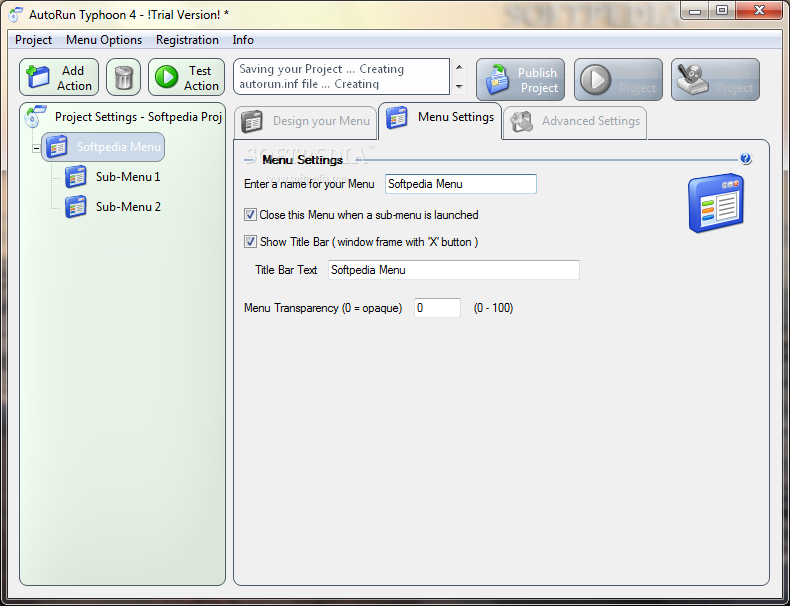
Task: Click the '(0 - 100)' range hint
Action: tap(493, 308)
